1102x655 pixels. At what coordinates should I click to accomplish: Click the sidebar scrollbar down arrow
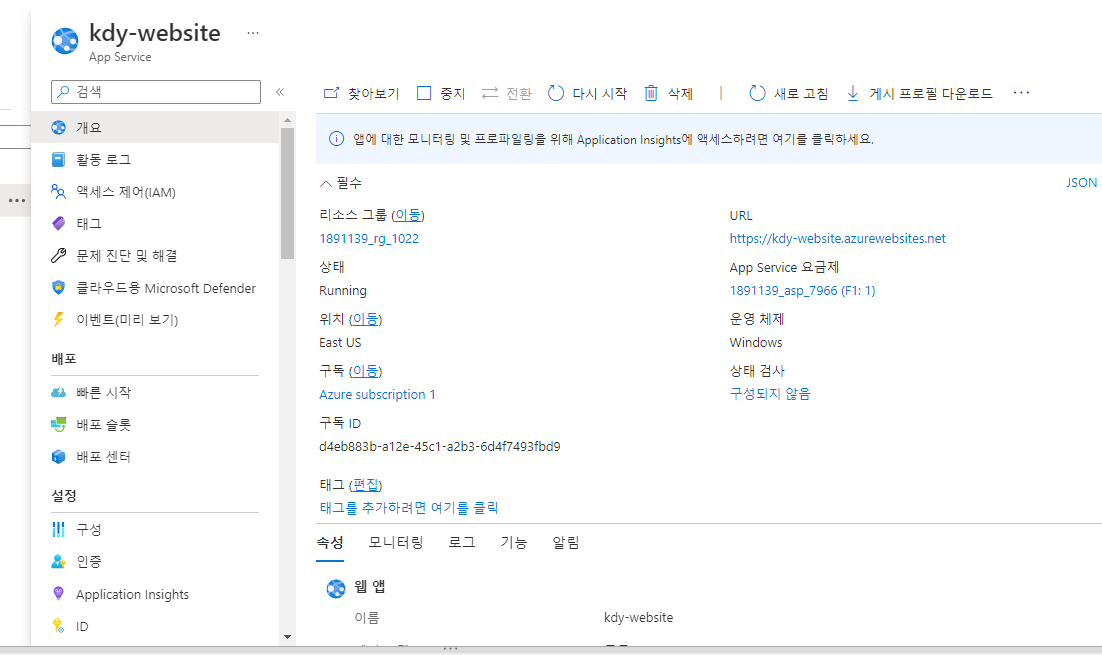click(287, 637)
